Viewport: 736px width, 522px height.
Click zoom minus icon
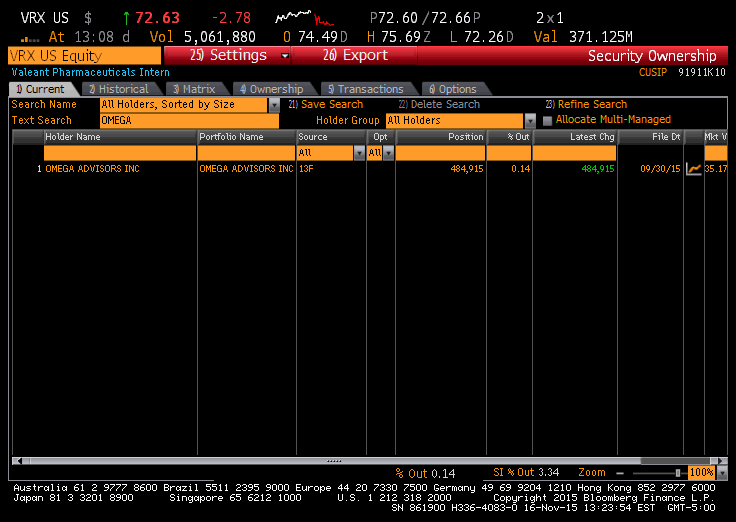tap(620, 473)
